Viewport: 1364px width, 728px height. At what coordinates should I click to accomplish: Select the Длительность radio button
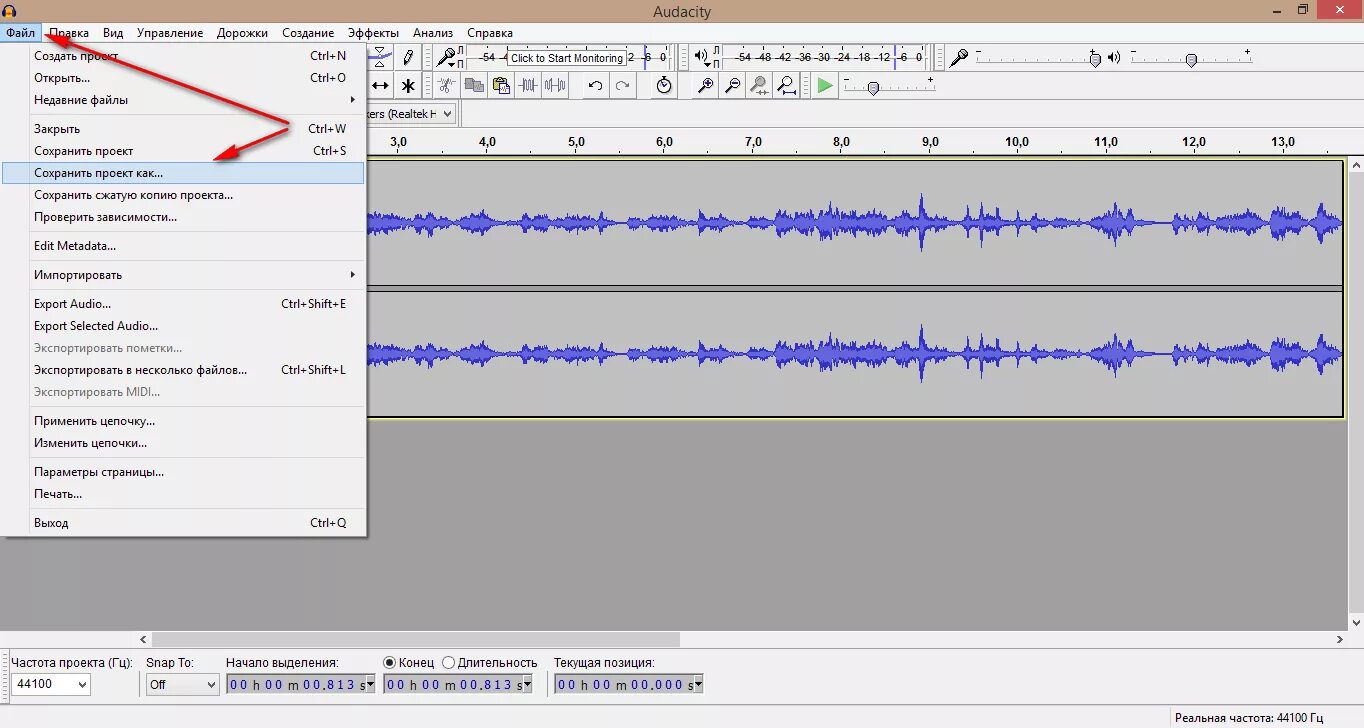click(448, 662)
